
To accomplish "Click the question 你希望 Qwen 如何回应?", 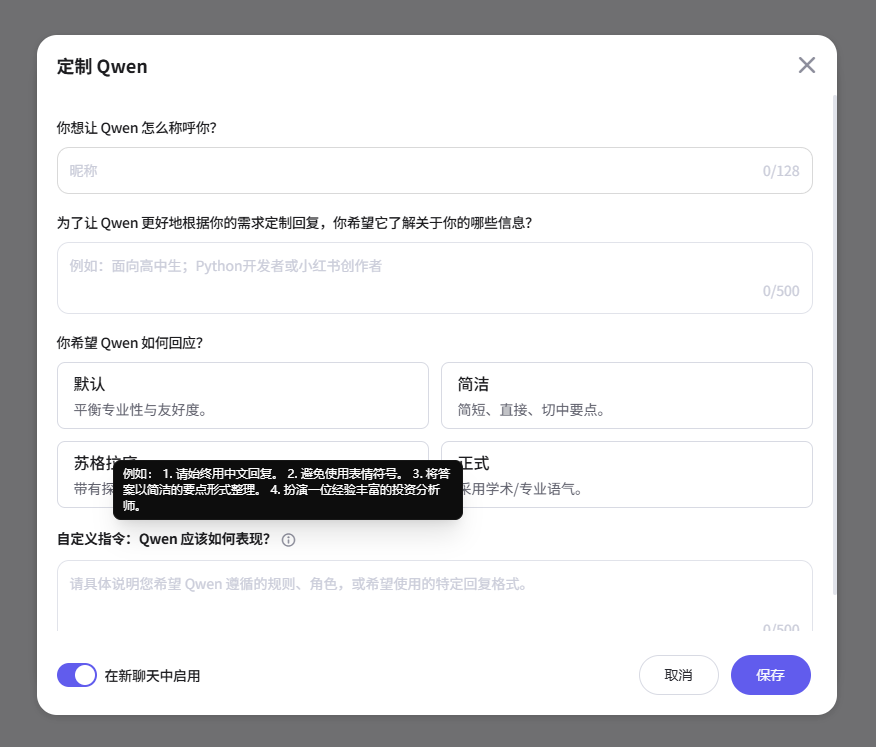I will [130, 342].
